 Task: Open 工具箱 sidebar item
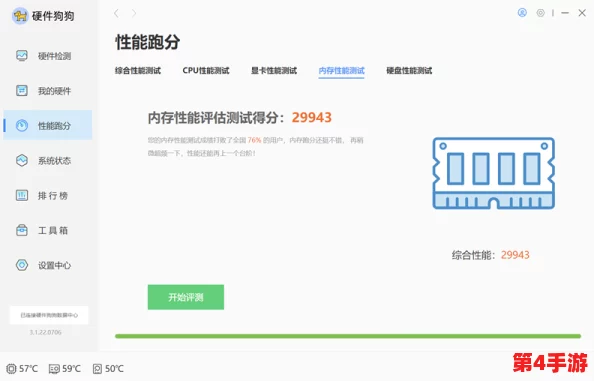coord(48,230)
